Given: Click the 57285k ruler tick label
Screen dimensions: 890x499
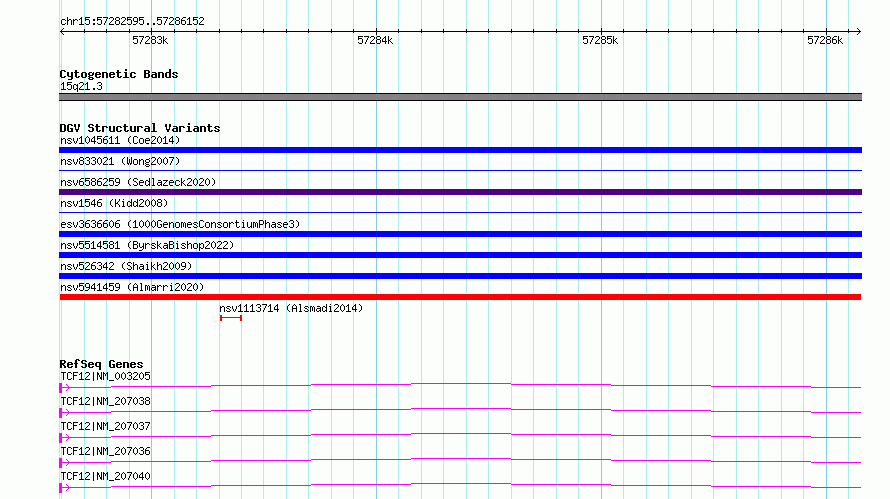Looking at the screenshot, I should (x=600, y=40).
